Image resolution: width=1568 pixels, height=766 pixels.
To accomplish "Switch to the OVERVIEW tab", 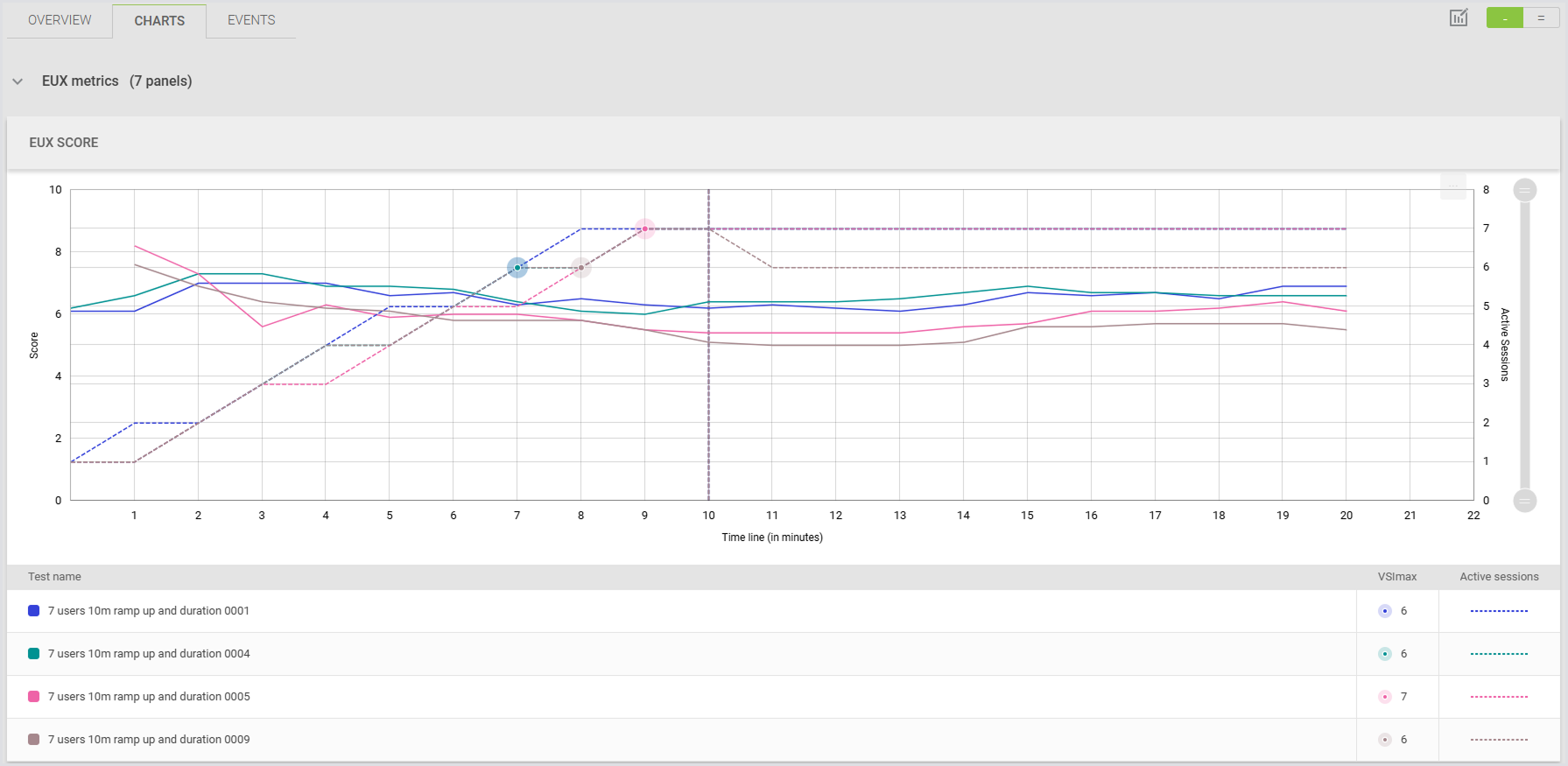I will (60, 20).
